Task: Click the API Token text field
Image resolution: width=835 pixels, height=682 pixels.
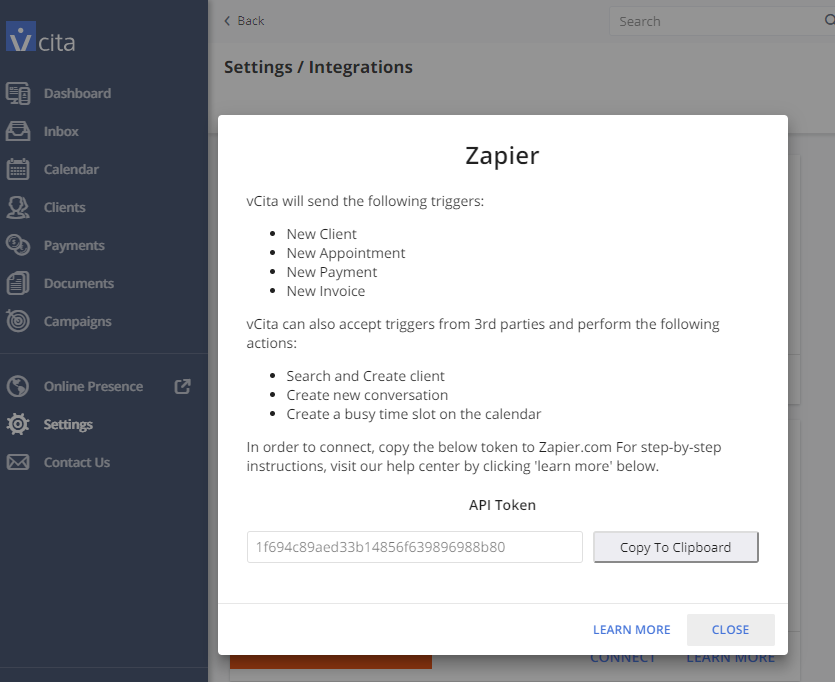Action: point(414,547)
